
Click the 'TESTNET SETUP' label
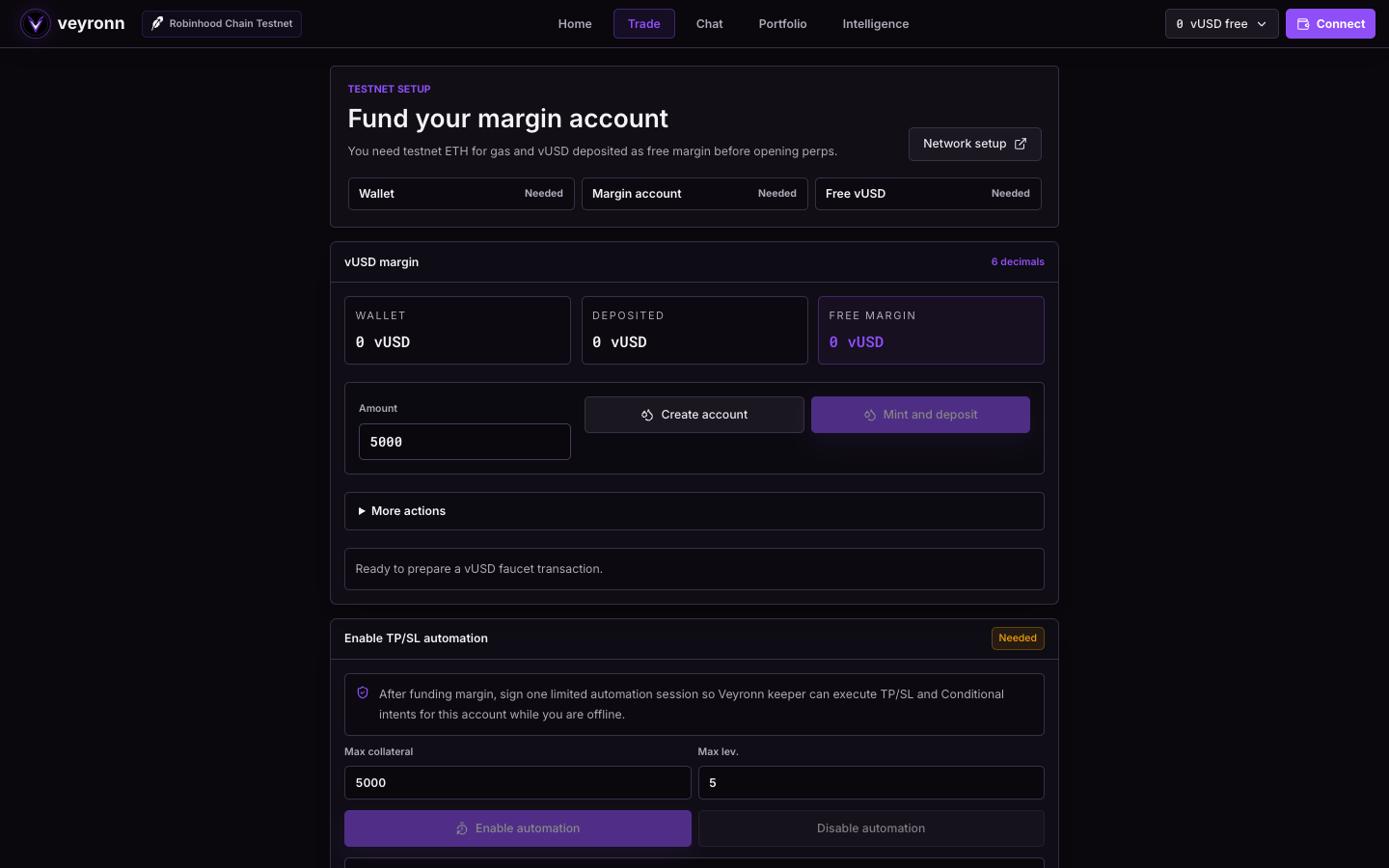(389, 89)
